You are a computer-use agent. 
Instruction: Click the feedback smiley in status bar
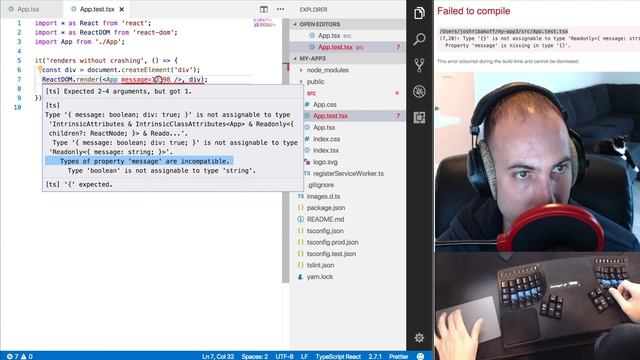pos(420,356)
